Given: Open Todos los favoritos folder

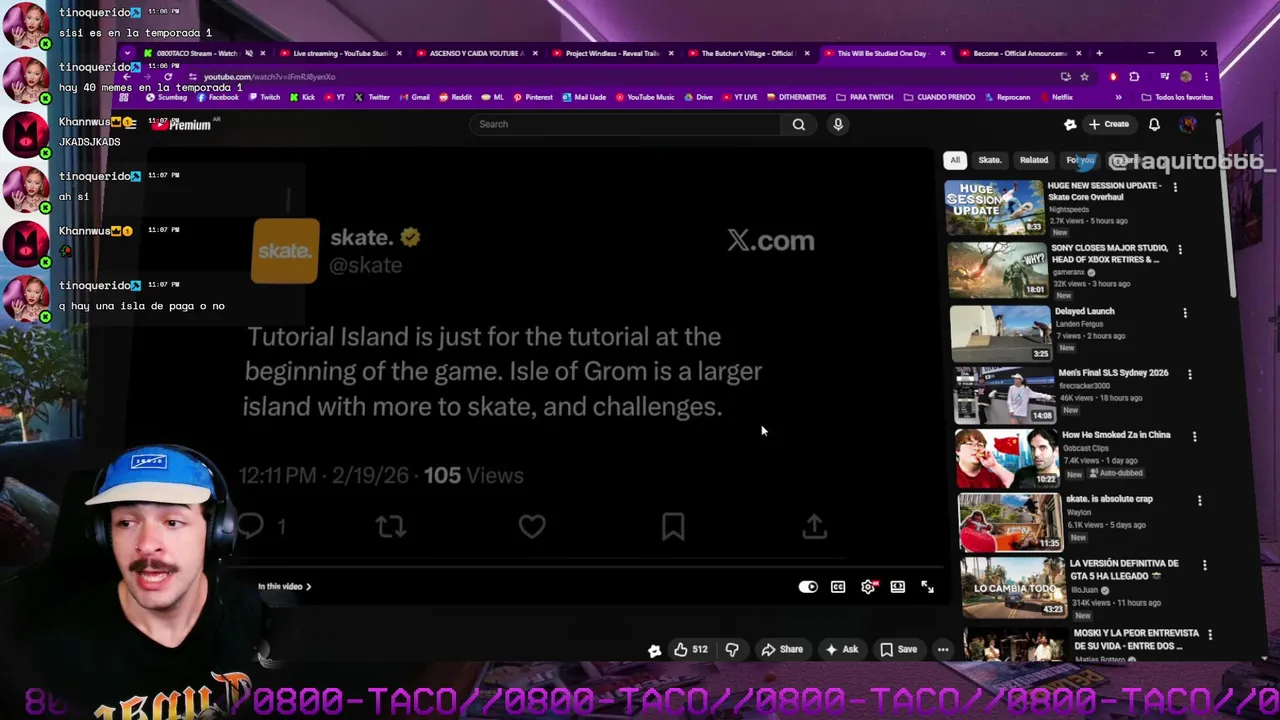Looking at the screenshot, I should [1177, 97].
